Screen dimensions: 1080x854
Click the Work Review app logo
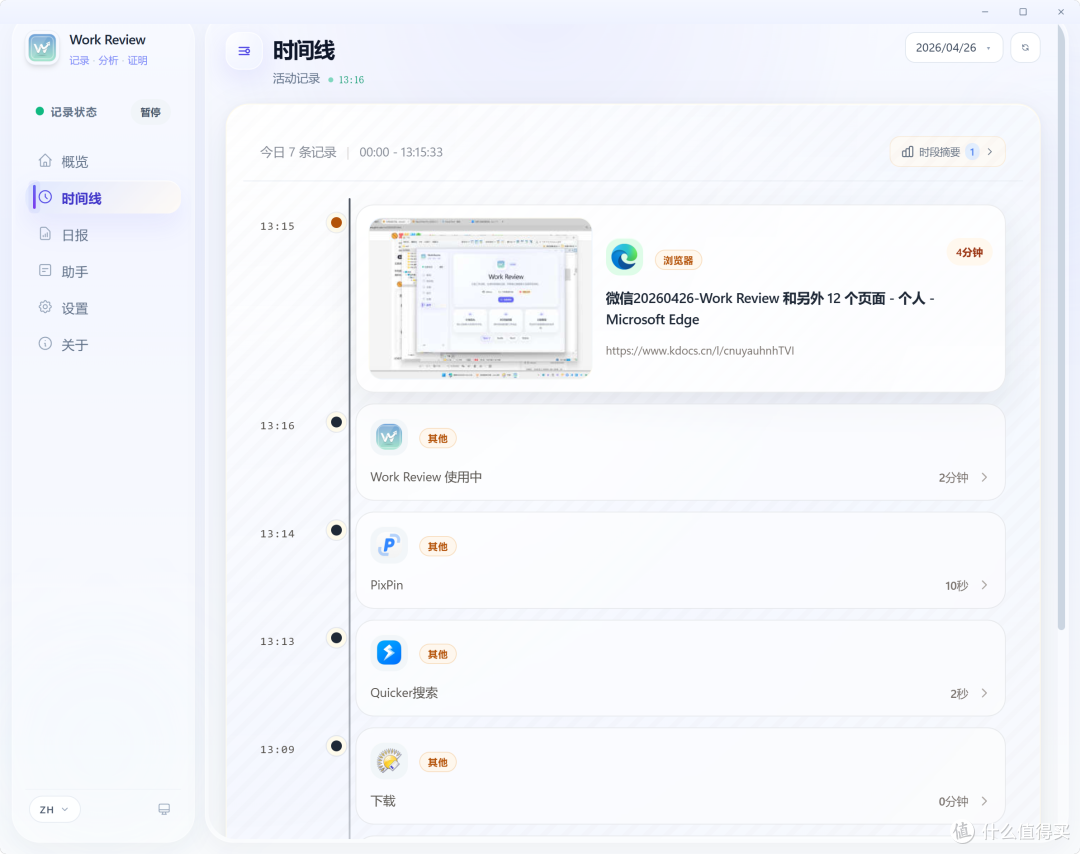pyautogui.click(x=43, y=48)
